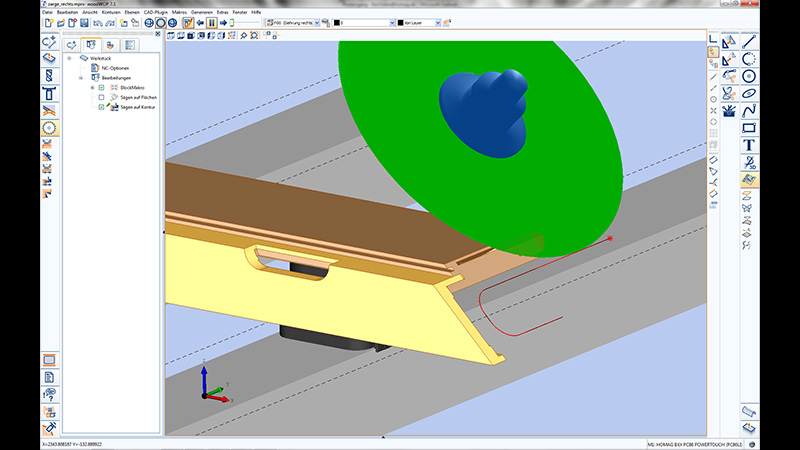
Task: Select NC-Optionen in tree
Action: (x=115, y=68)
